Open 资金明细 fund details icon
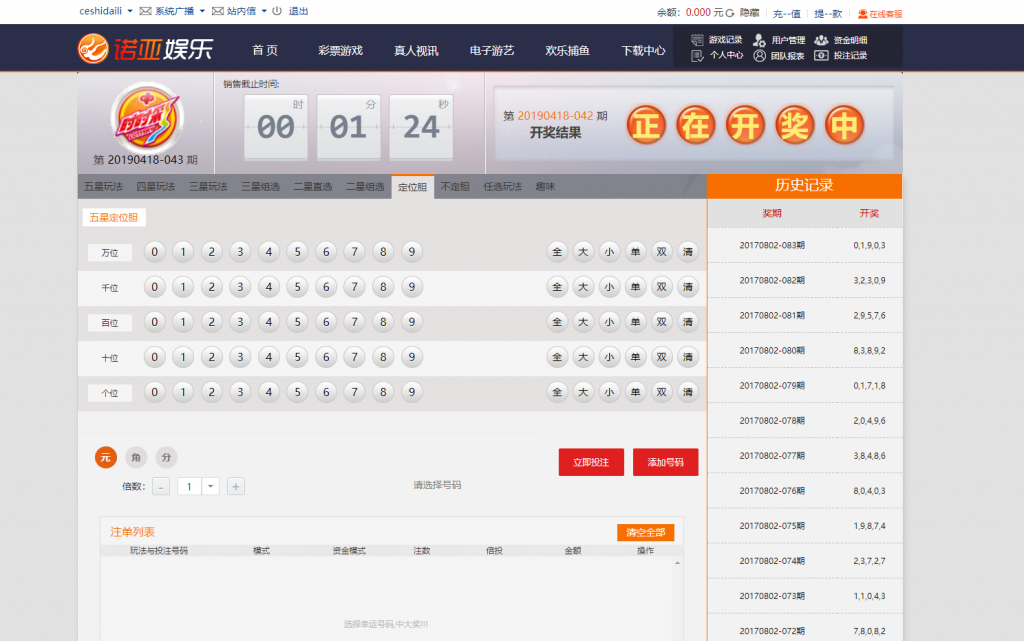This screenshot has width=1024, height=641. pos(821,40)
